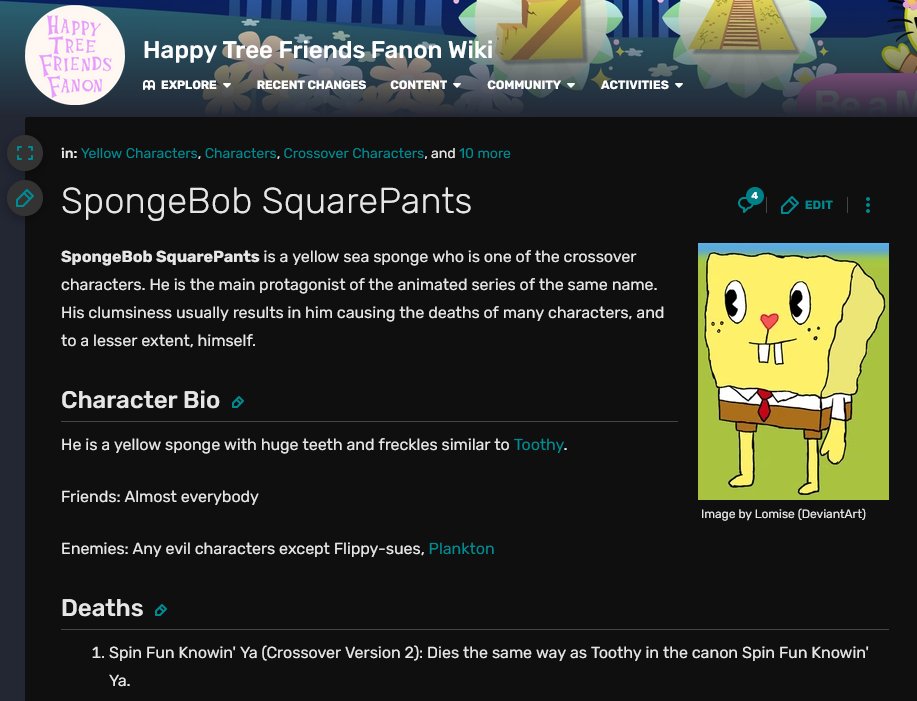Click the 'Image by Lomise (DeviantArt)' caption
Image resolution: width=917 pixels, height=701 pixels.
[x=783, y=514]
